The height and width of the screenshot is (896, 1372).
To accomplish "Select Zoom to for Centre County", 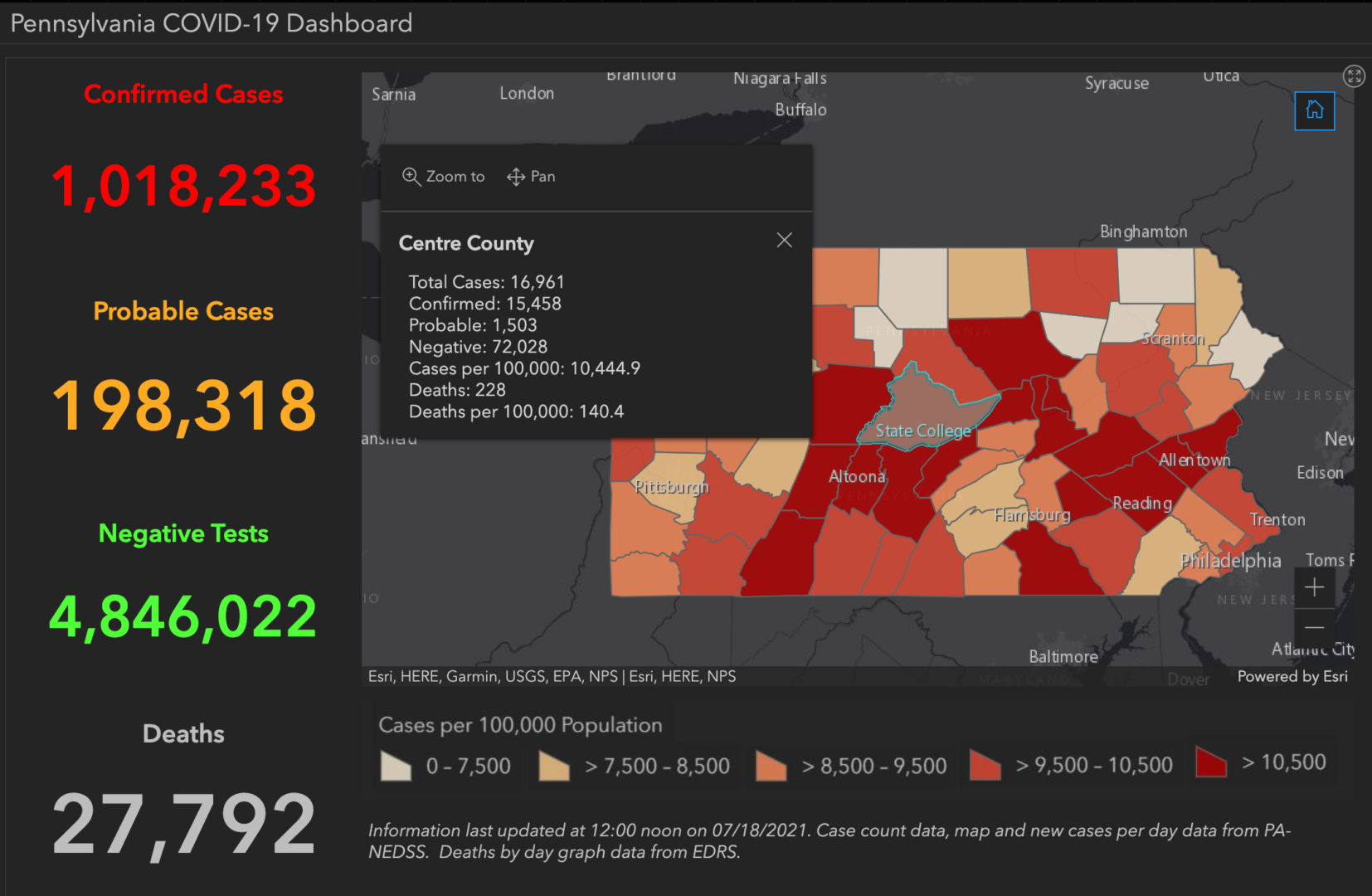I will [x=442, y=176].
